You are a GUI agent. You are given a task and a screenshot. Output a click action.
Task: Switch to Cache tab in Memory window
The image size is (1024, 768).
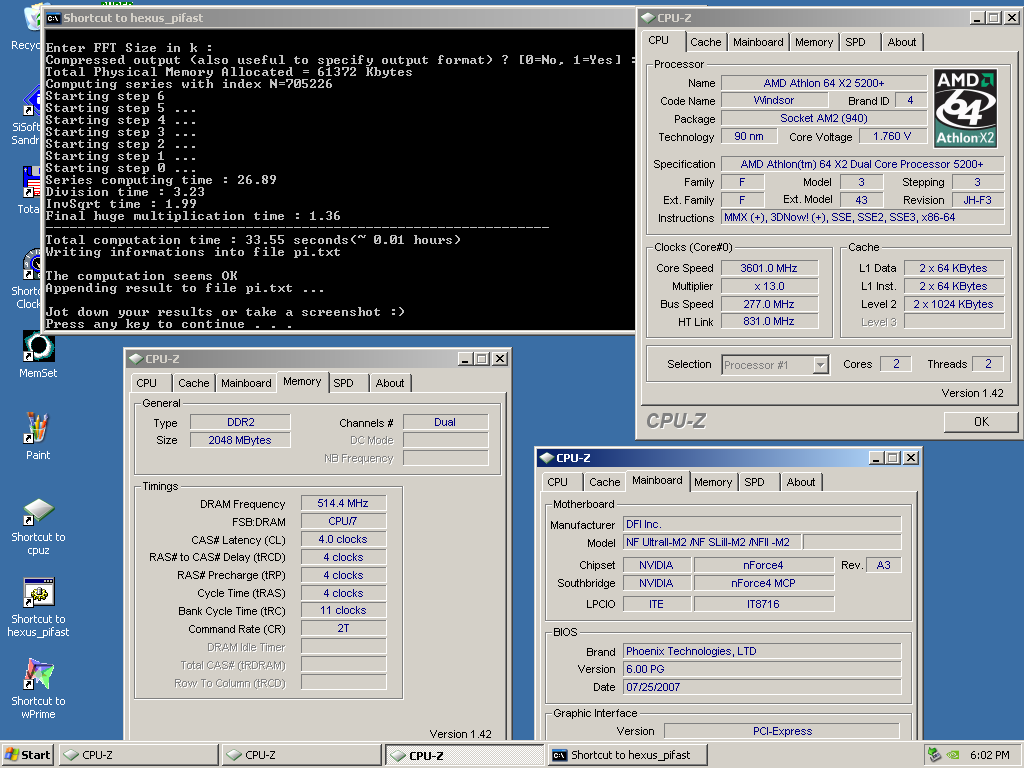193,383
